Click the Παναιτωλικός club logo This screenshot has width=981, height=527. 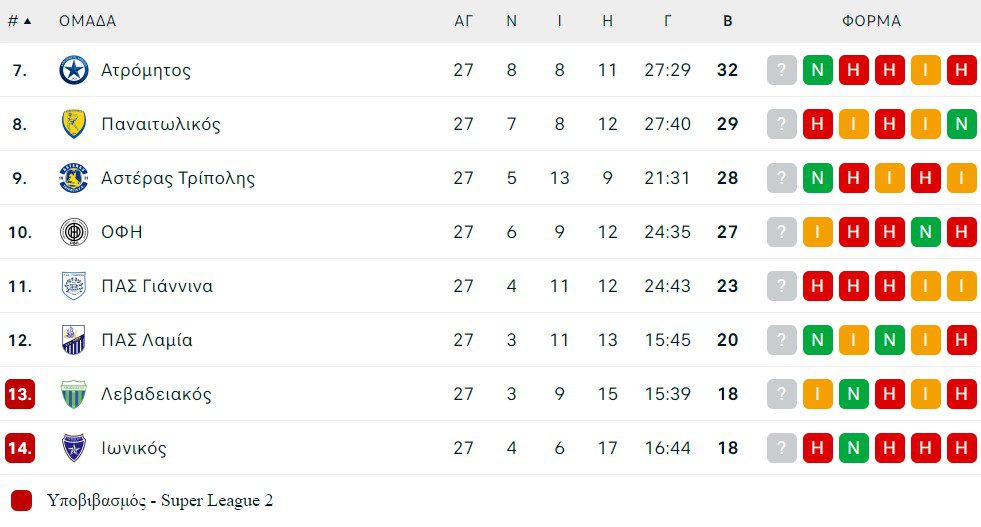coord(74,124)
